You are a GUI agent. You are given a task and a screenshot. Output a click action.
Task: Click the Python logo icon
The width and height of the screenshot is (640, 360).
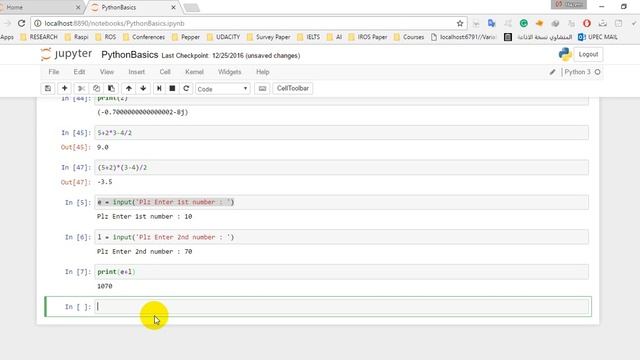point(565,54)
